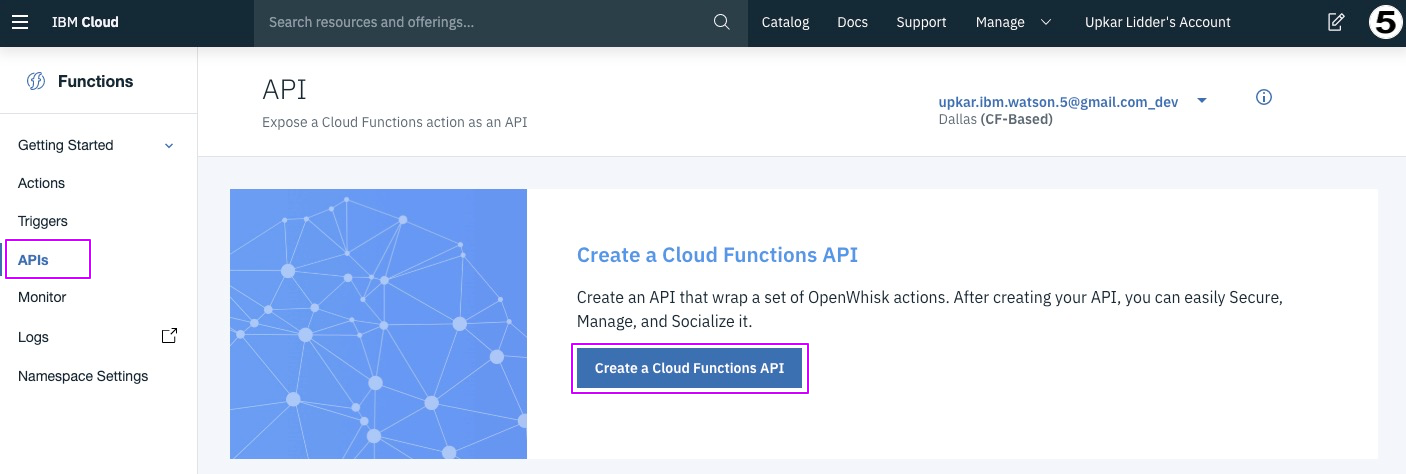Image resolution: width=1406 pixels, height=474 pixels.
Task: Open Namespace Settings
Action: pos(83,376)
